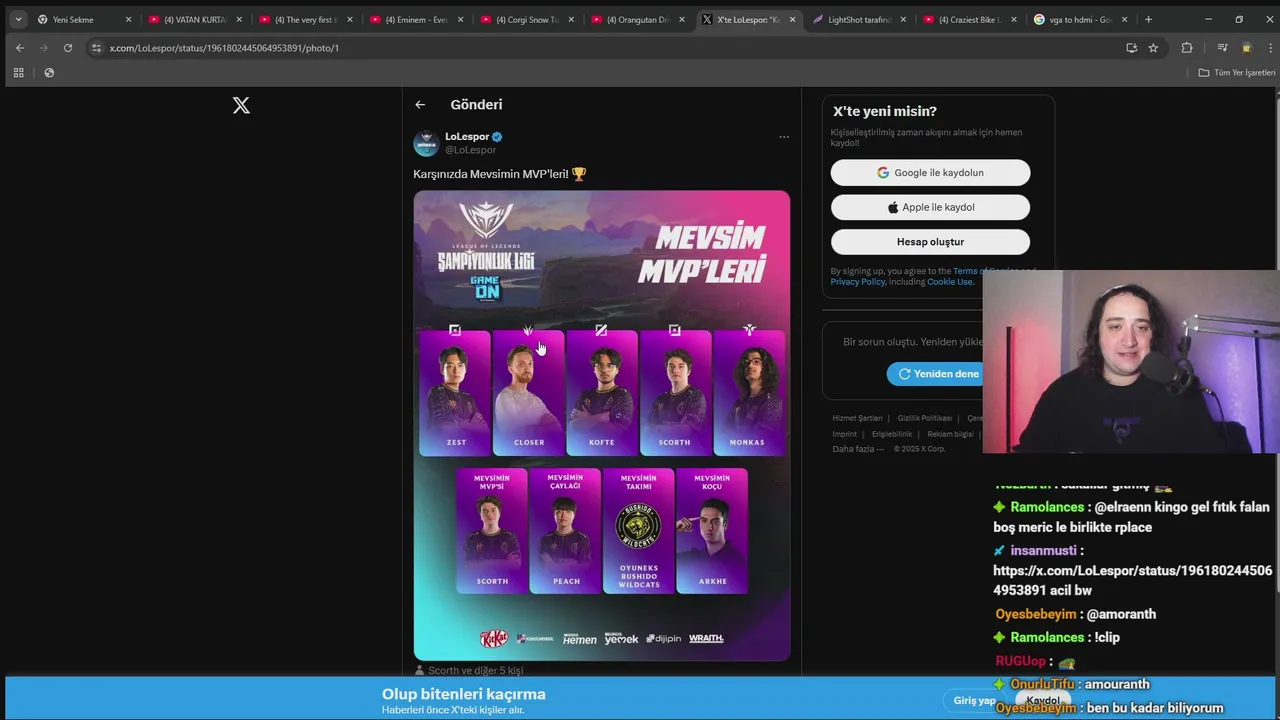
Task: Bookmark this page with the star
Action: 1153,47
